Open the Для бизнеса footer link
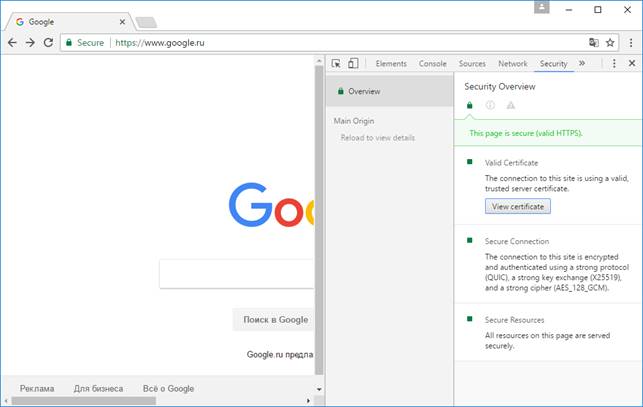The image size is (643, 407). click(98, 389)
